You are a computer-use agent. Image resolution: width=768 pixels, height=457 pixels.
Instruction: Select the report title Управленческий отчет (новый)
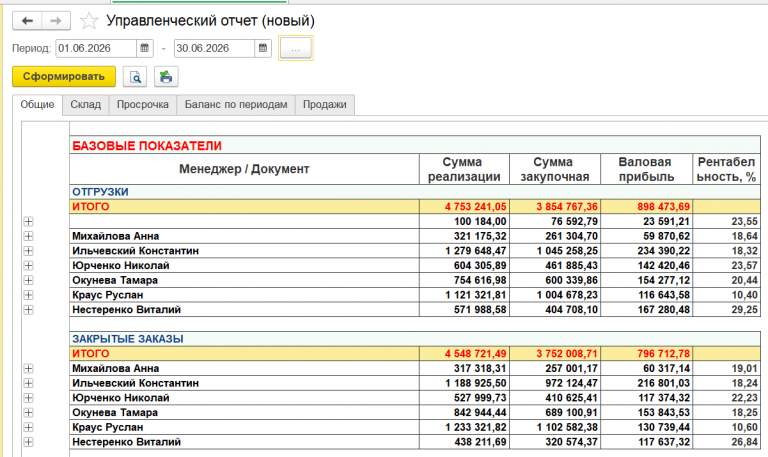(x=211, y=21)
